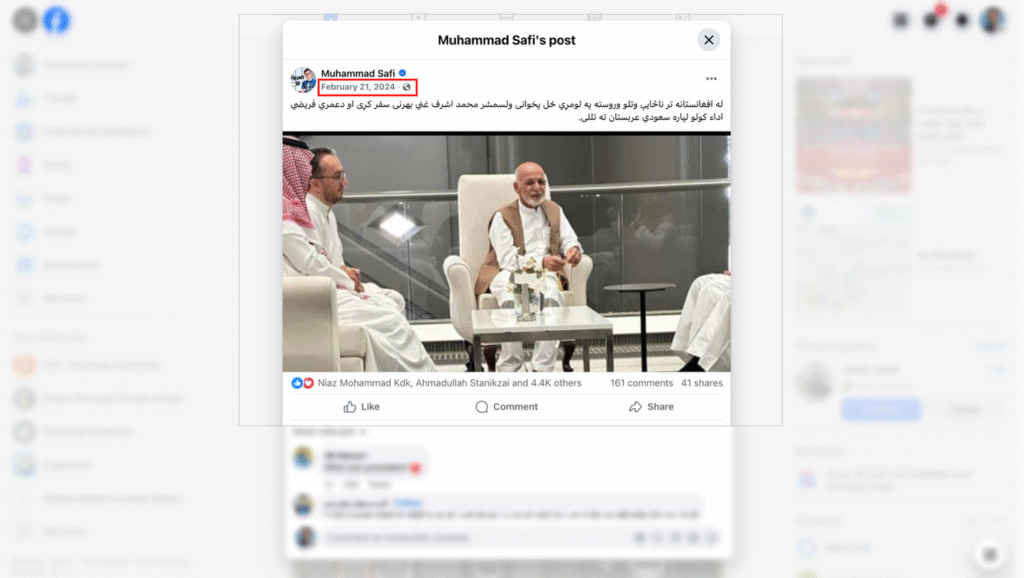Open Muhammad Safi's profile picture

point(303,80)
